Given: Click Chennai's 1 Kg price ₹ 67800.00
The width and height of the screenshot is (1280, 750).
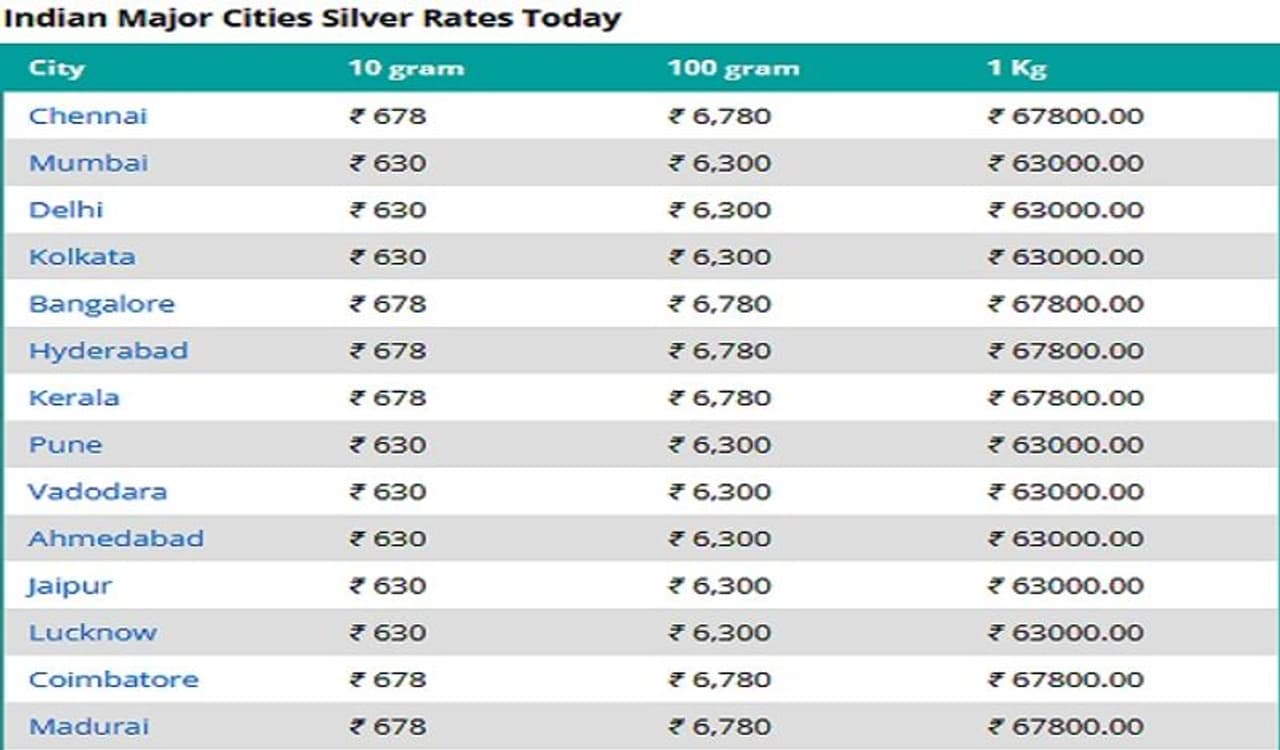Looking at the screenshot, I should [1066, 116].
